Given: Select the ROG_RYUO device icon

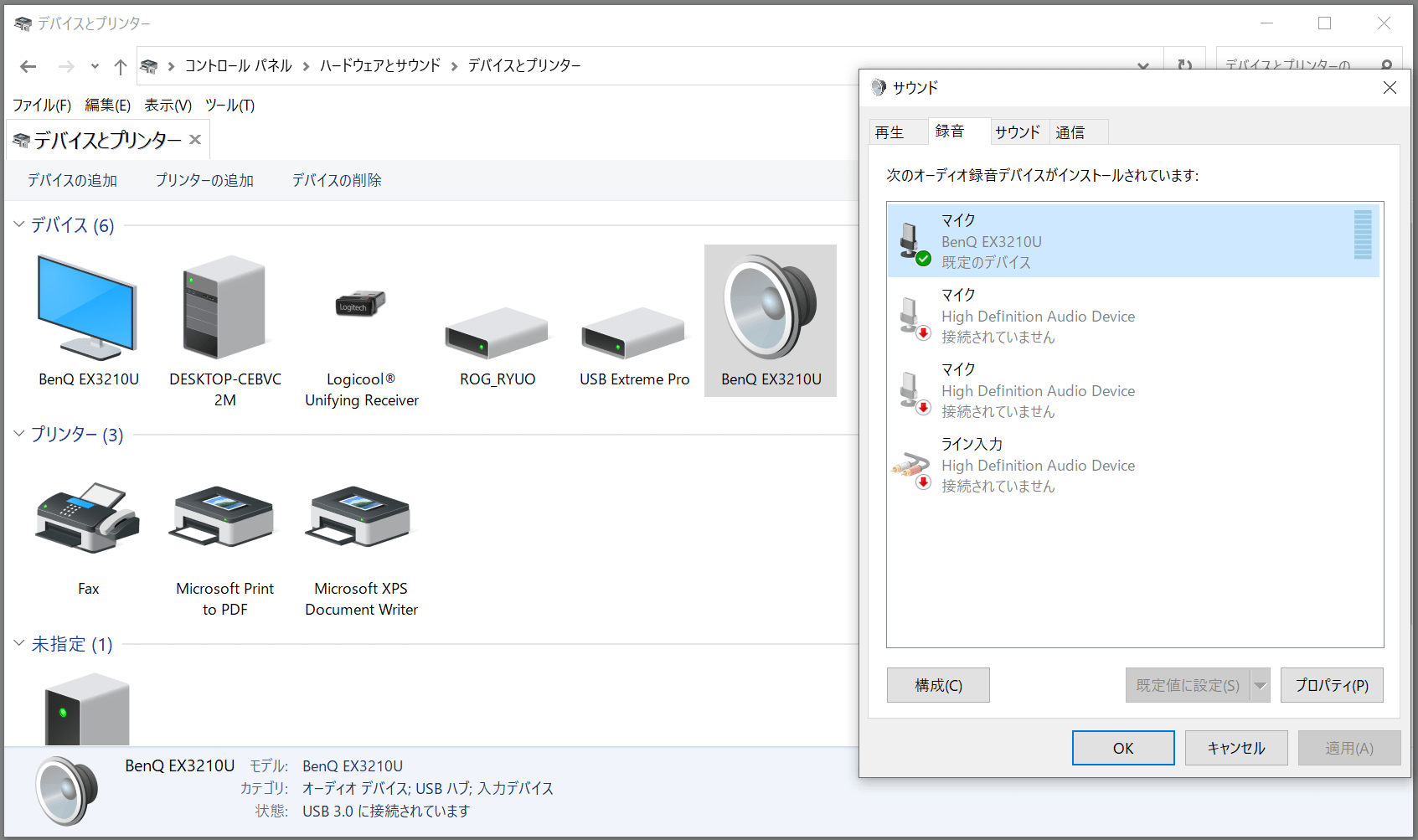Looking at the screenshot, I should pos(497,332).
